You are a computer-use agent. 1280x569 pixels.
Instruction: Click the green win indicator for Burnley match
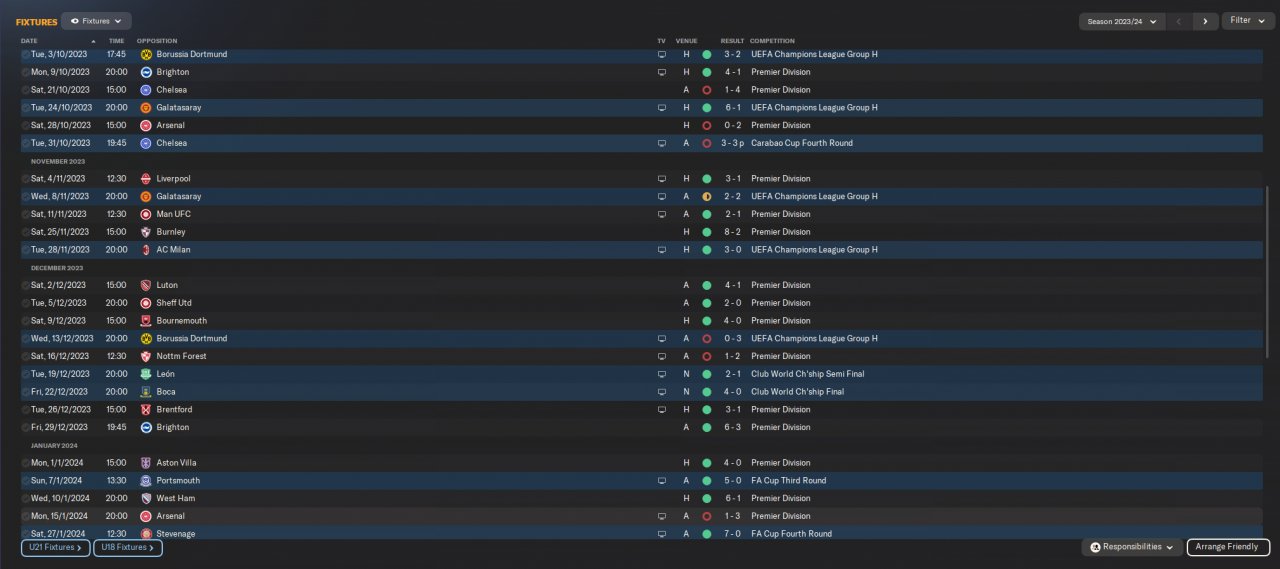coord(706,232)
